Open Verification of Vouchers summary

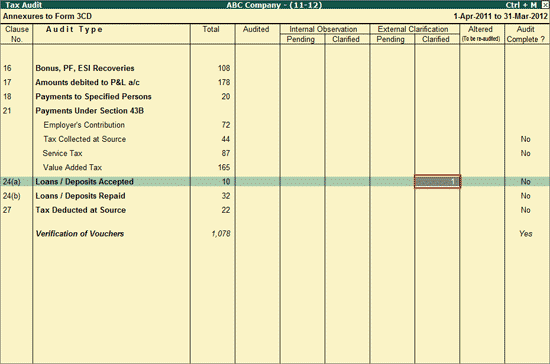80,234
